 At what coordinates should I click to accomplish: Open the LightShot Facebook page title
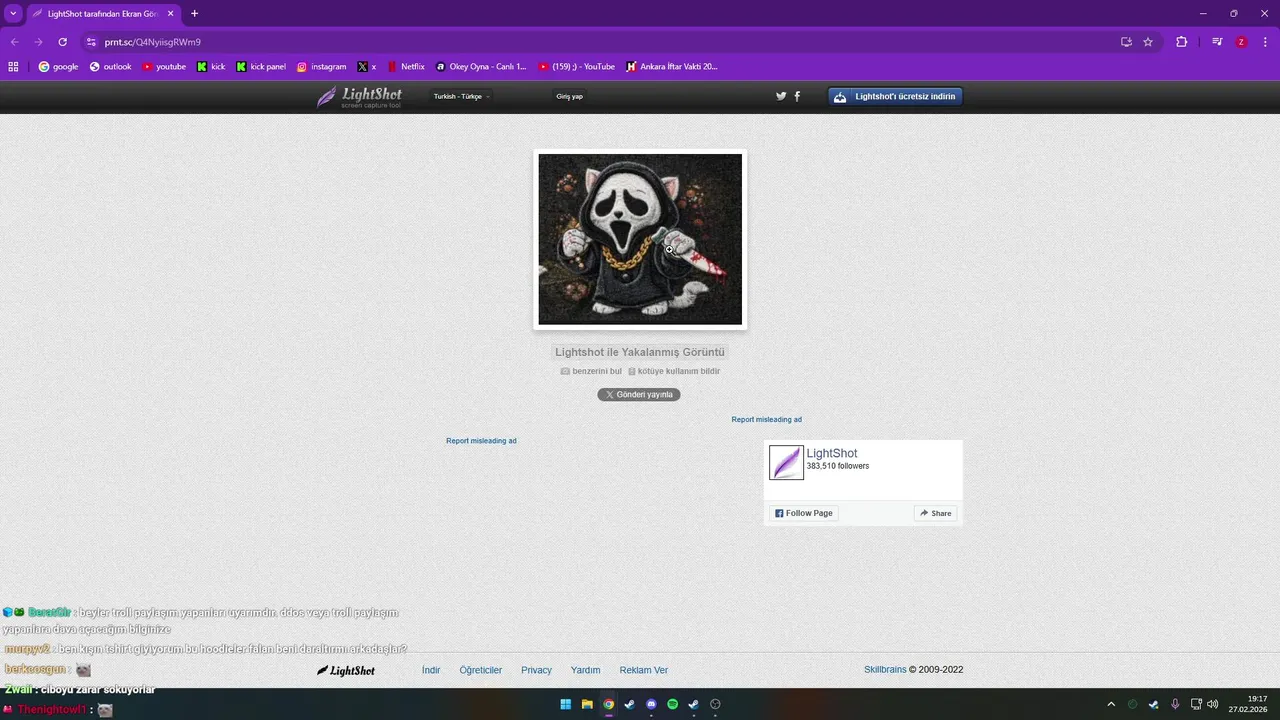coord(832,453)
